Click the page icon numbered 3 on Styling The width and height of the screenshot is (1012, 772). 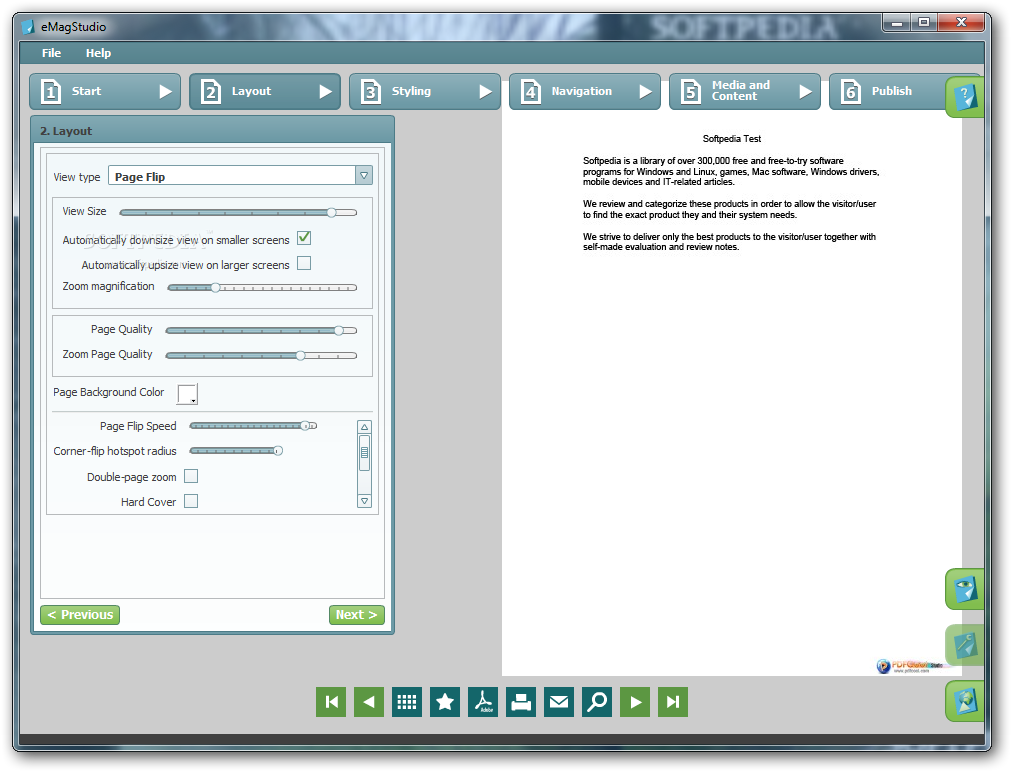370,92
